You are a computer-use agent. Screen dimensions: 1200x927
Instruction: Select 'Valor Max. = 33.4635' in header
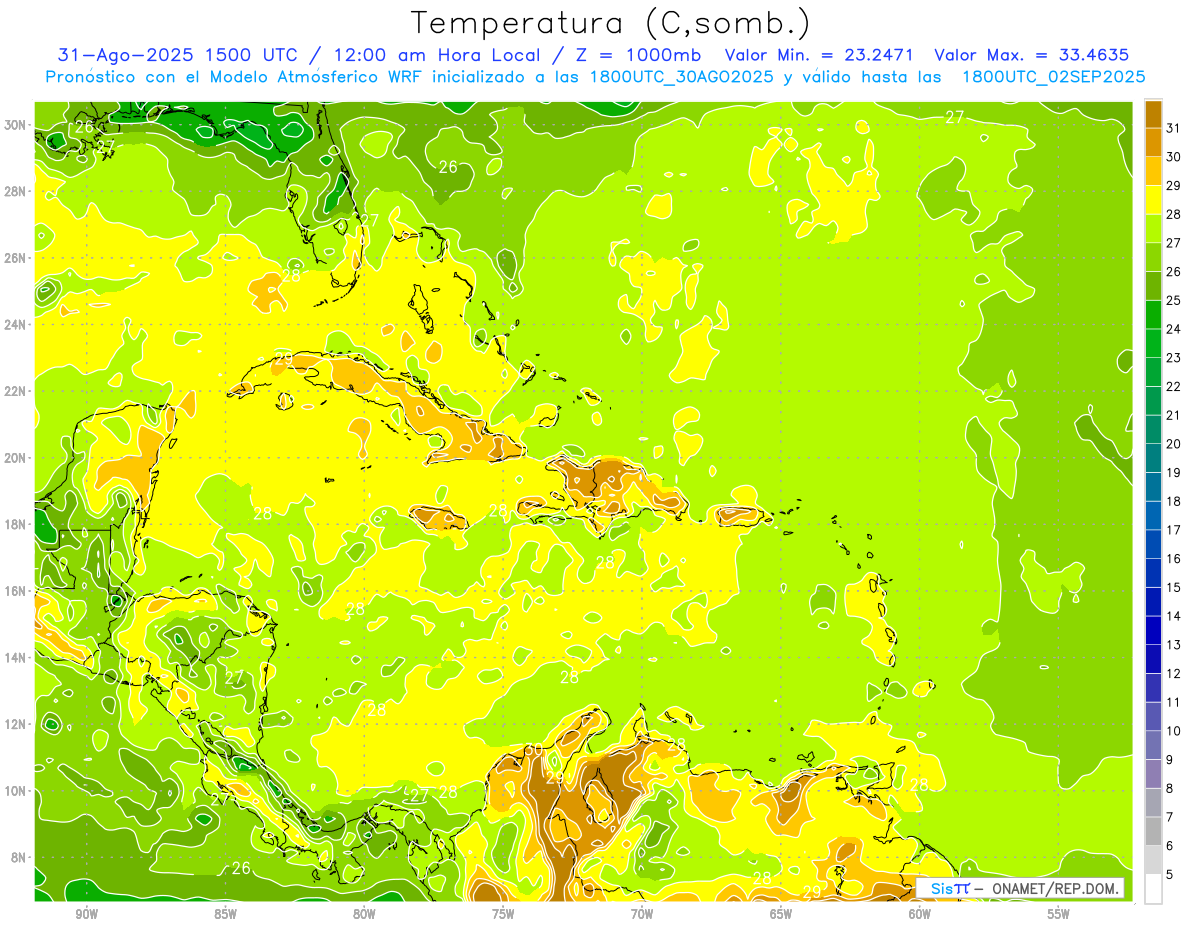[1032, 55]
